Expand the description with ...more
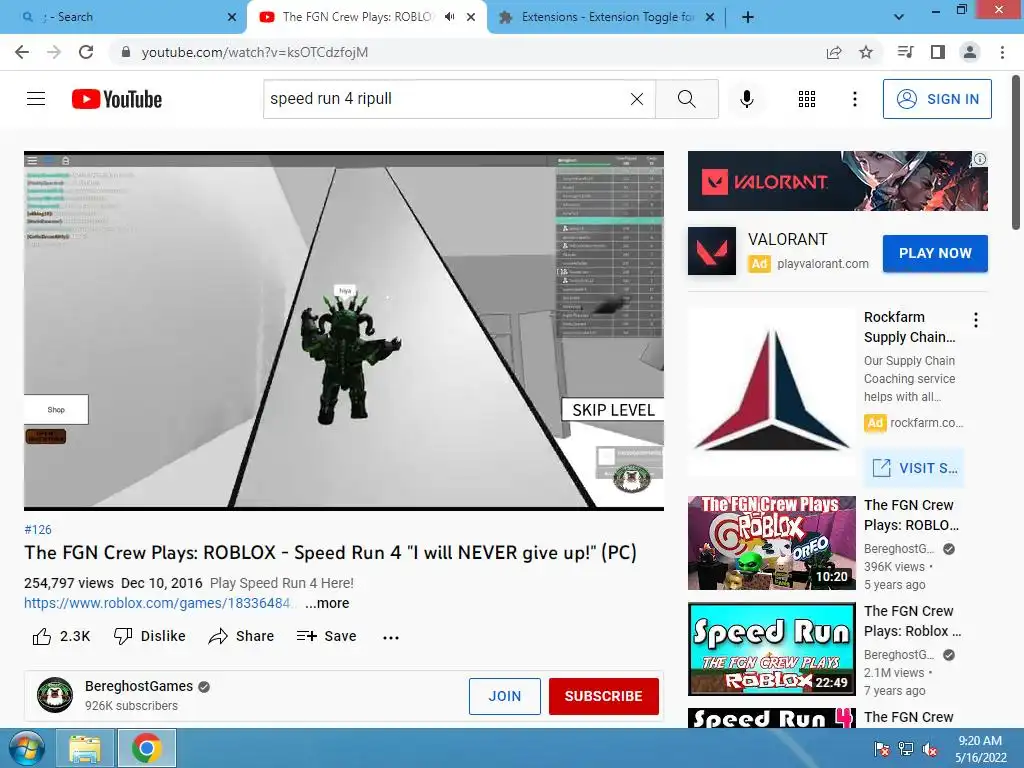The height and width of the screenshot is (768, 1024). 327,603
